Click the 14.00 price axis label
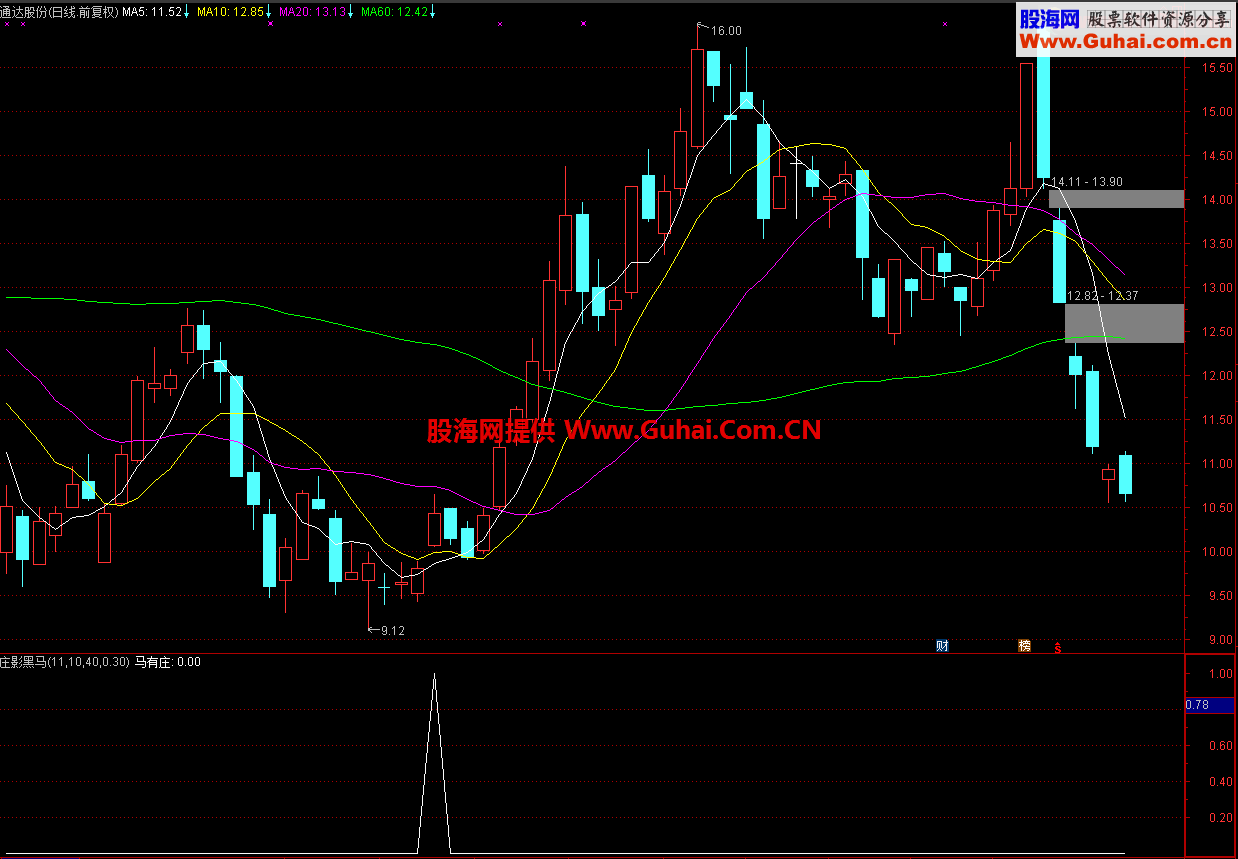 click(1217, 200)
